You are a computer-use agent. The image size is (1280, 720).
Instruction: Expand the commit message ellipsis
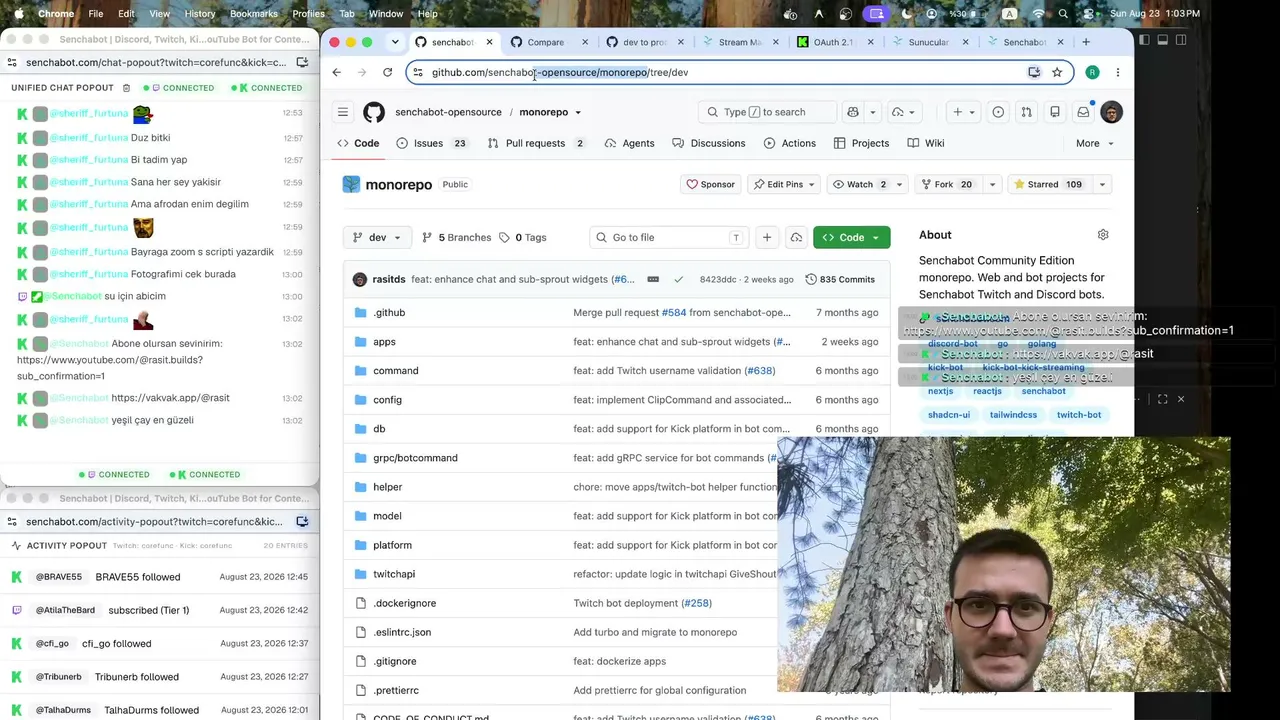(653, 279)
